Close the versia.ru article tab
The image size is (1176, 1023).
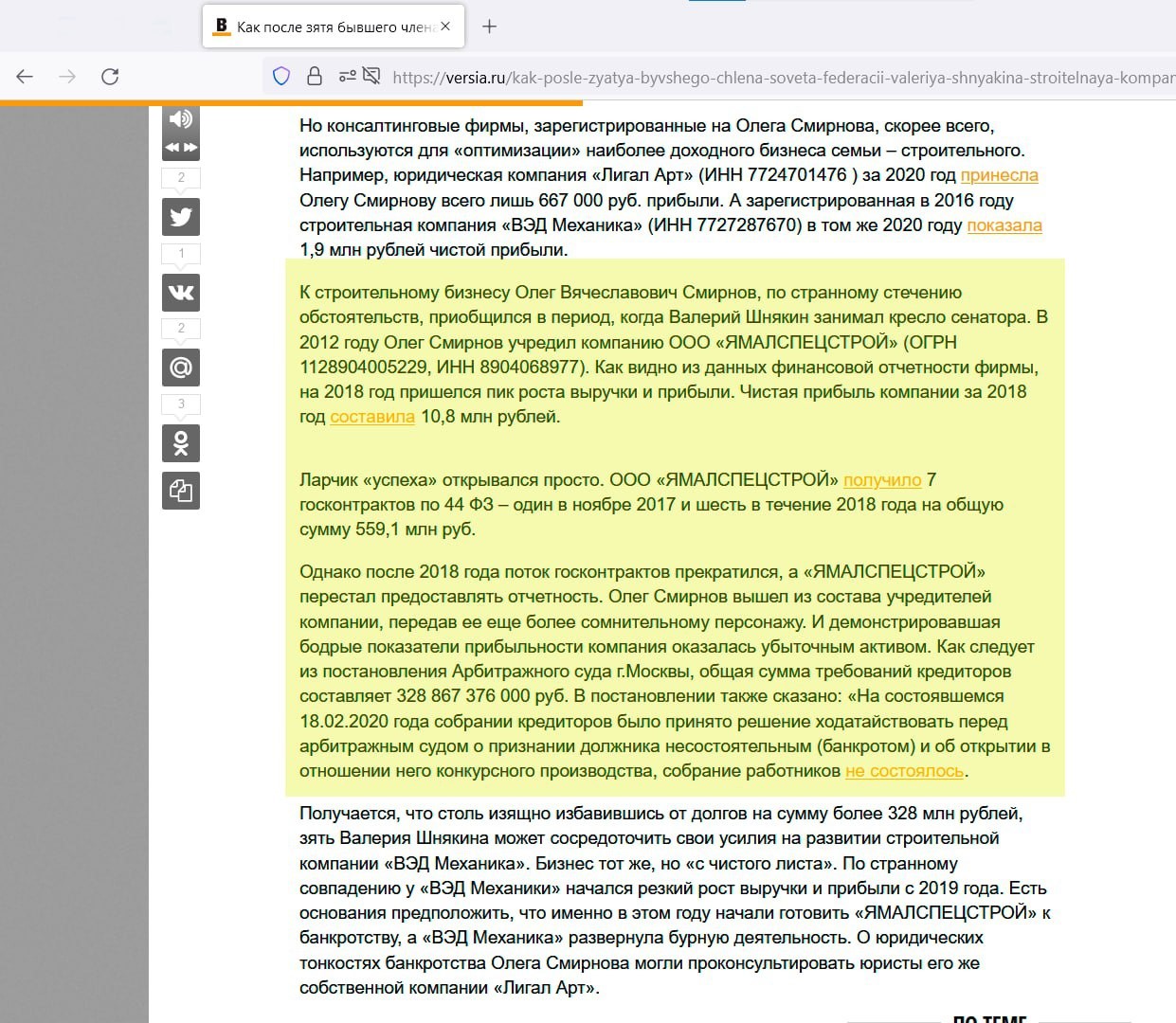[x=445, y=27]
